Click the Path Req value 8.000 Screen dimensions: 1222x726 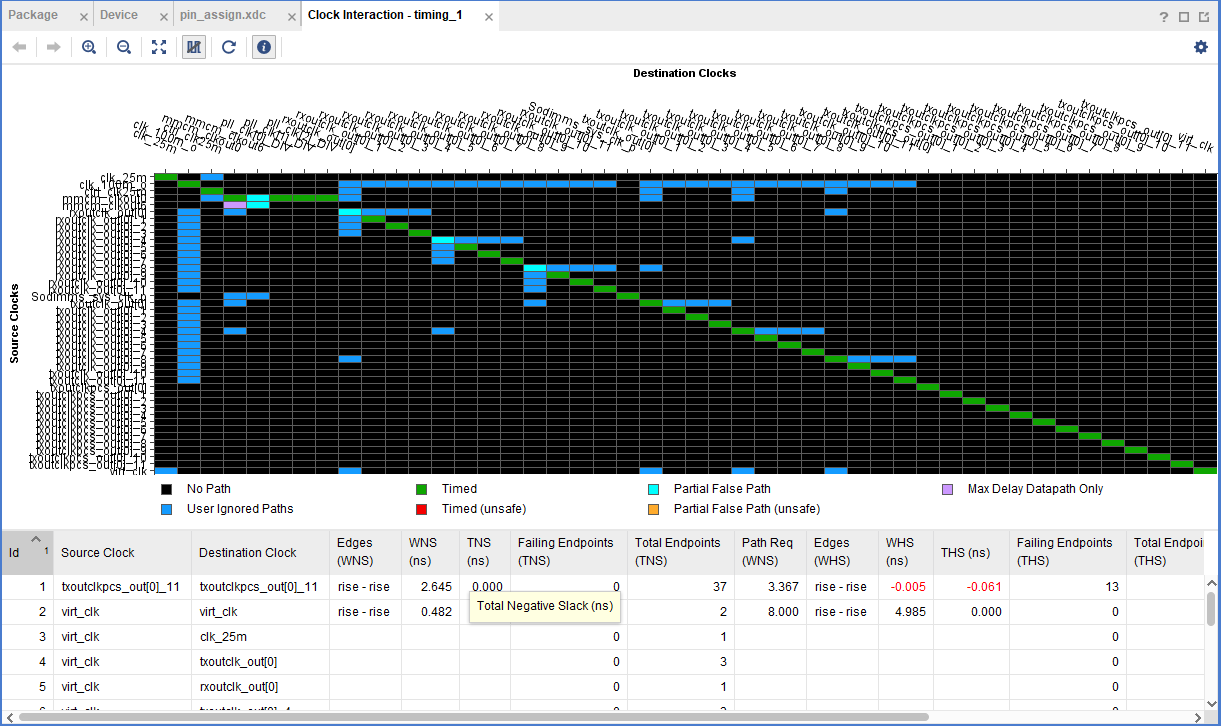[x=783, y=612]
